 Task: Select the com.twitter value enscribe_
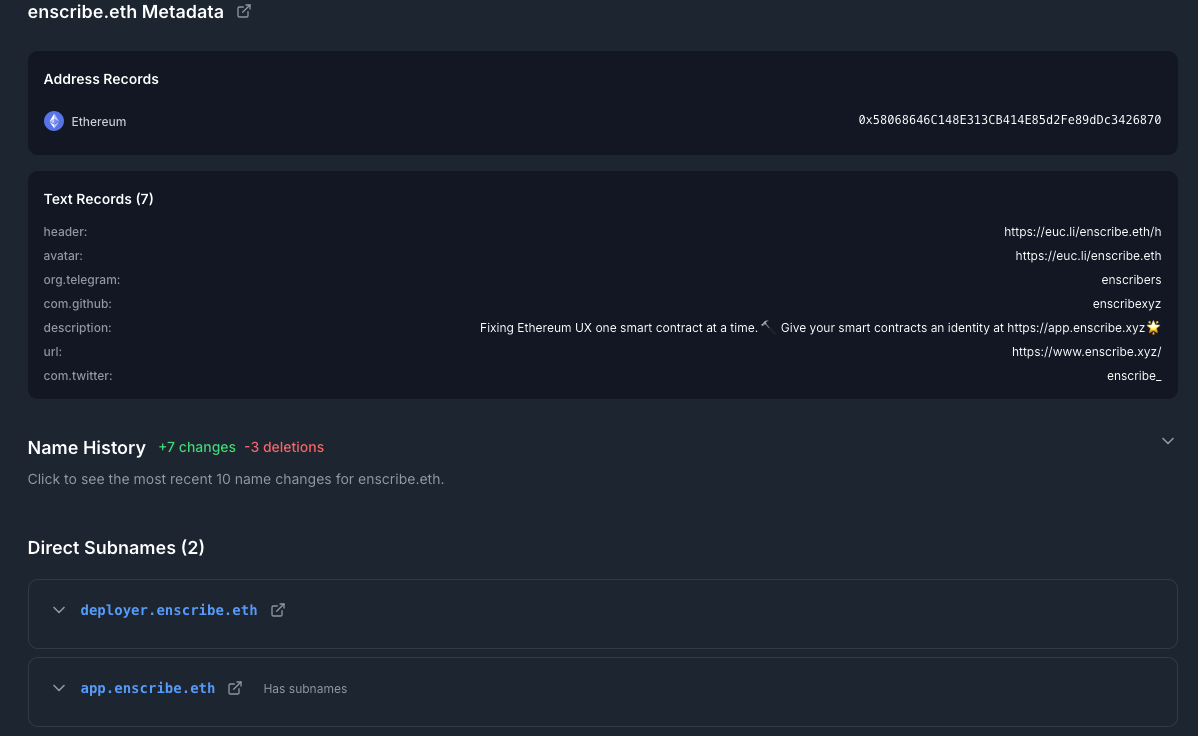click(x=1134, y=376)
